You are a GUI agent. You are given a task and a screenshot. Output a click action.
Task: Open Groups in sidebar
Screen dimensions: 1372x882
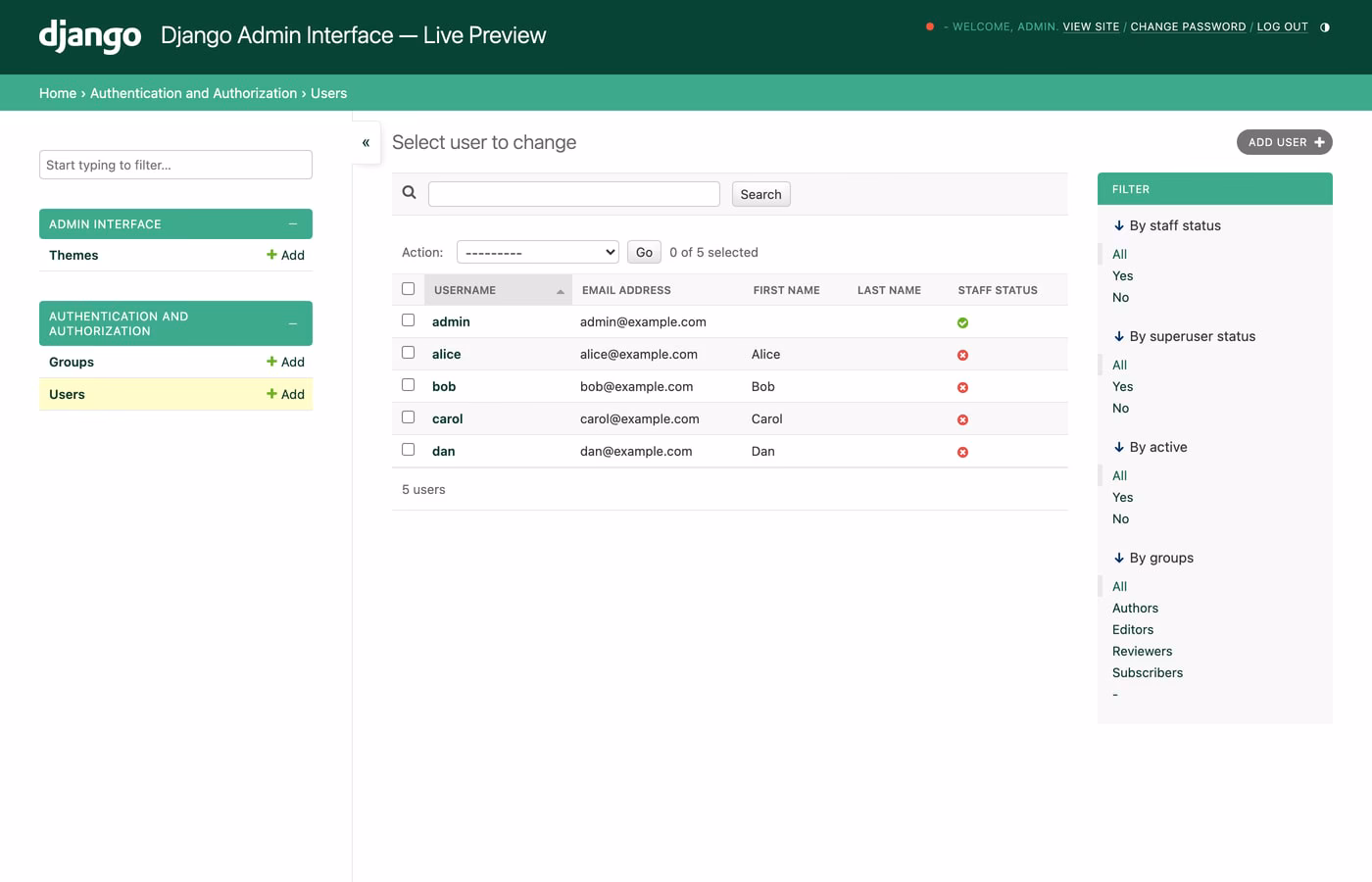[72, 362]
